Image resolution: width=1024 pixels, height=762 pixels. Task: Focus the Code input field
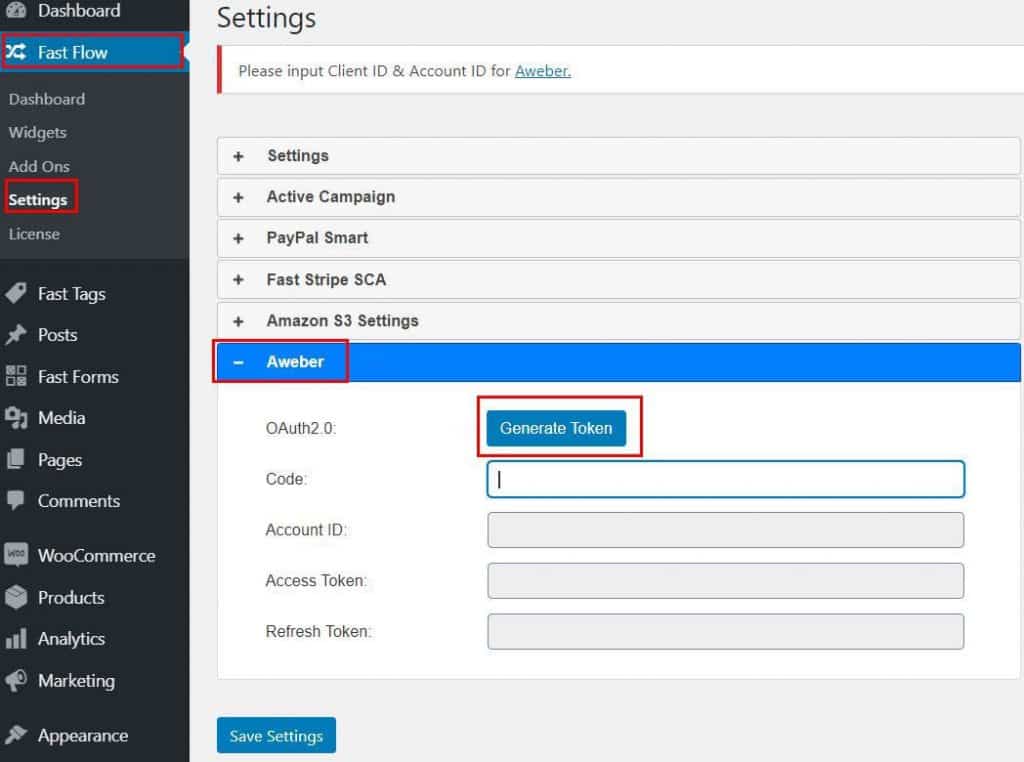coord(726,479)
